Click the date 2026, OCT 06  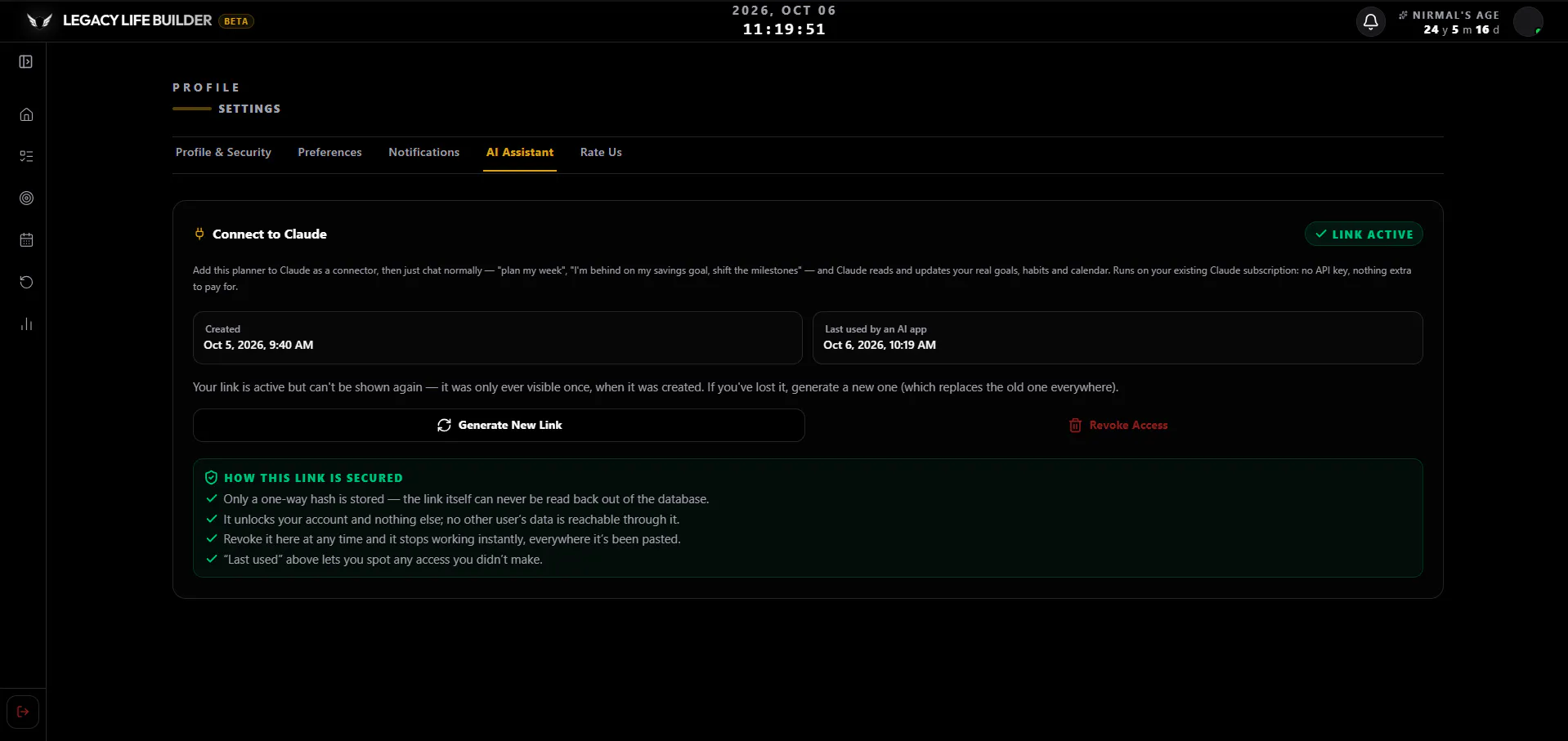784,11
